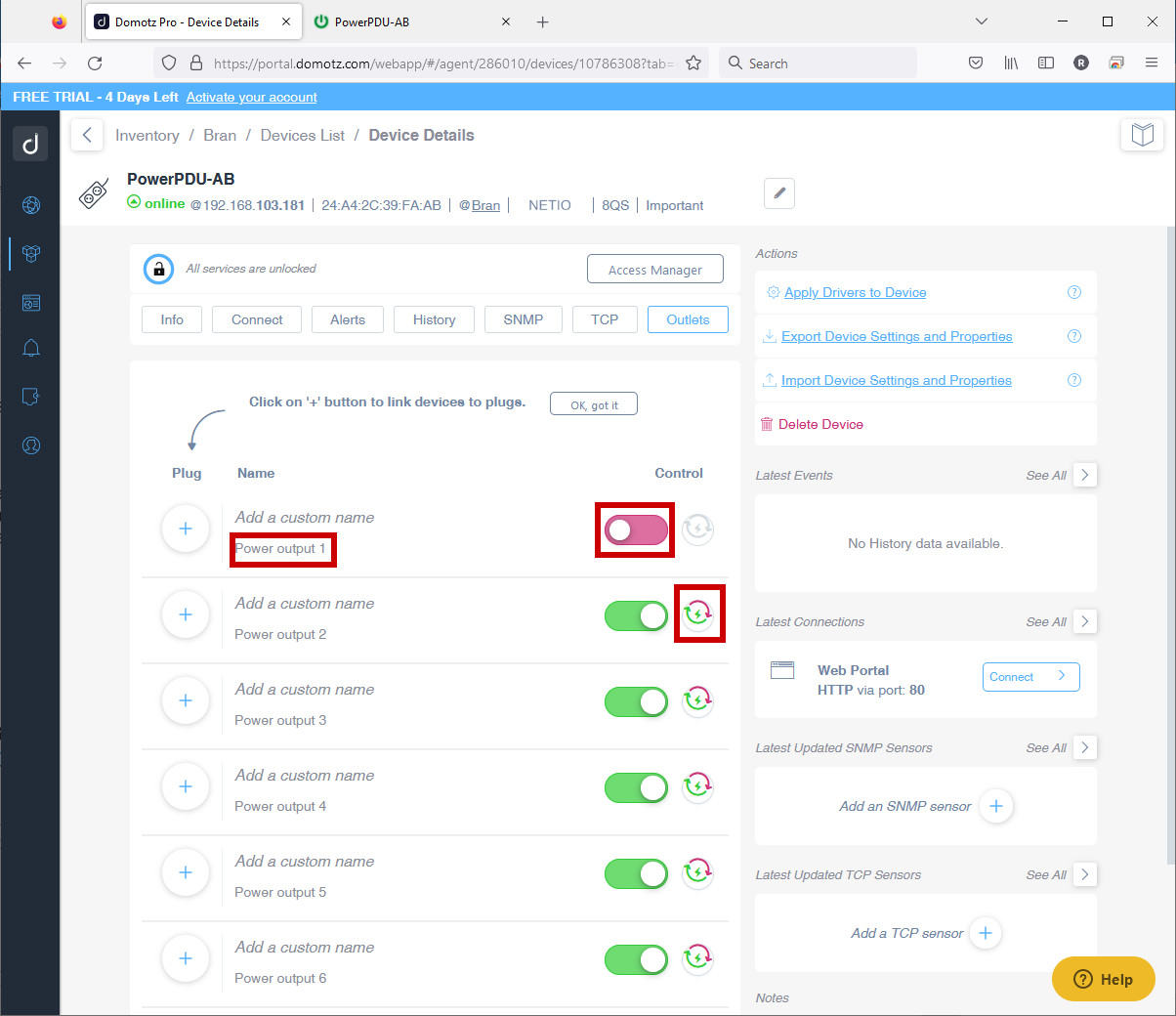Screen dimensions: 1176x1016
Task: Expand Latest Events See All arrow
Action: click(1085, 475)
